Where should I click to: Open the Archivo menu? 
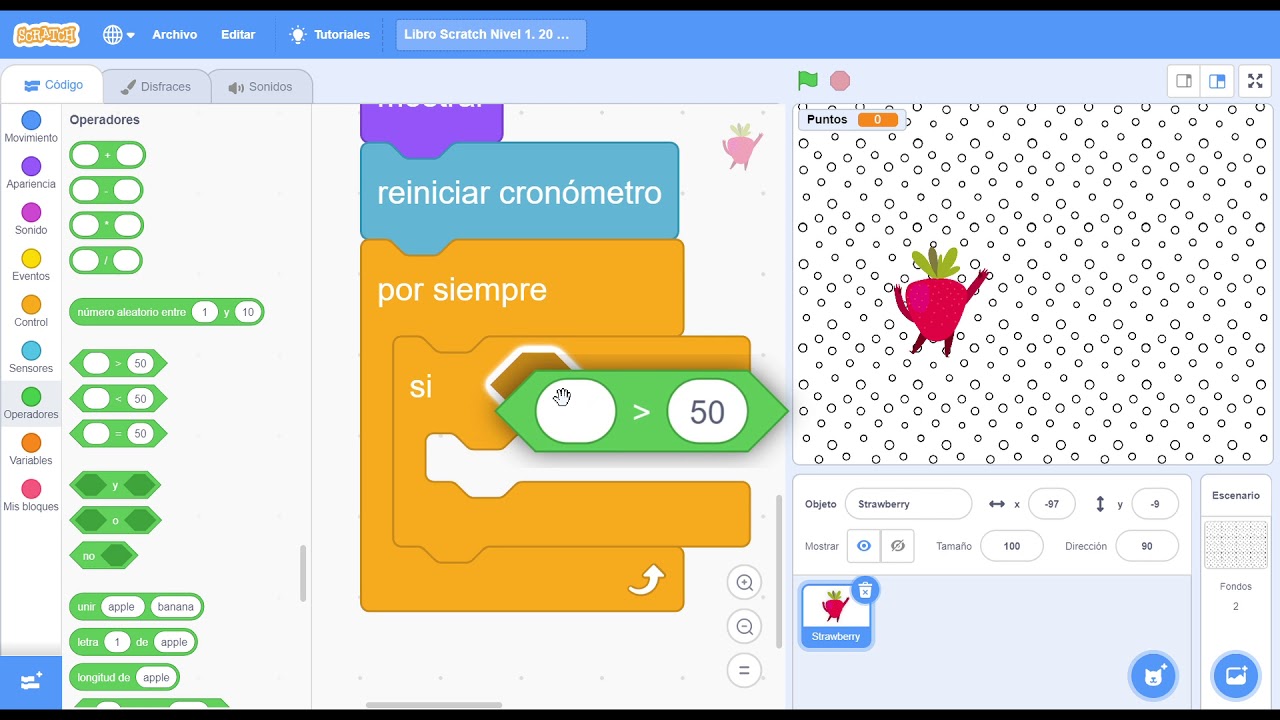pyautogui.click(x=174, y=35)
